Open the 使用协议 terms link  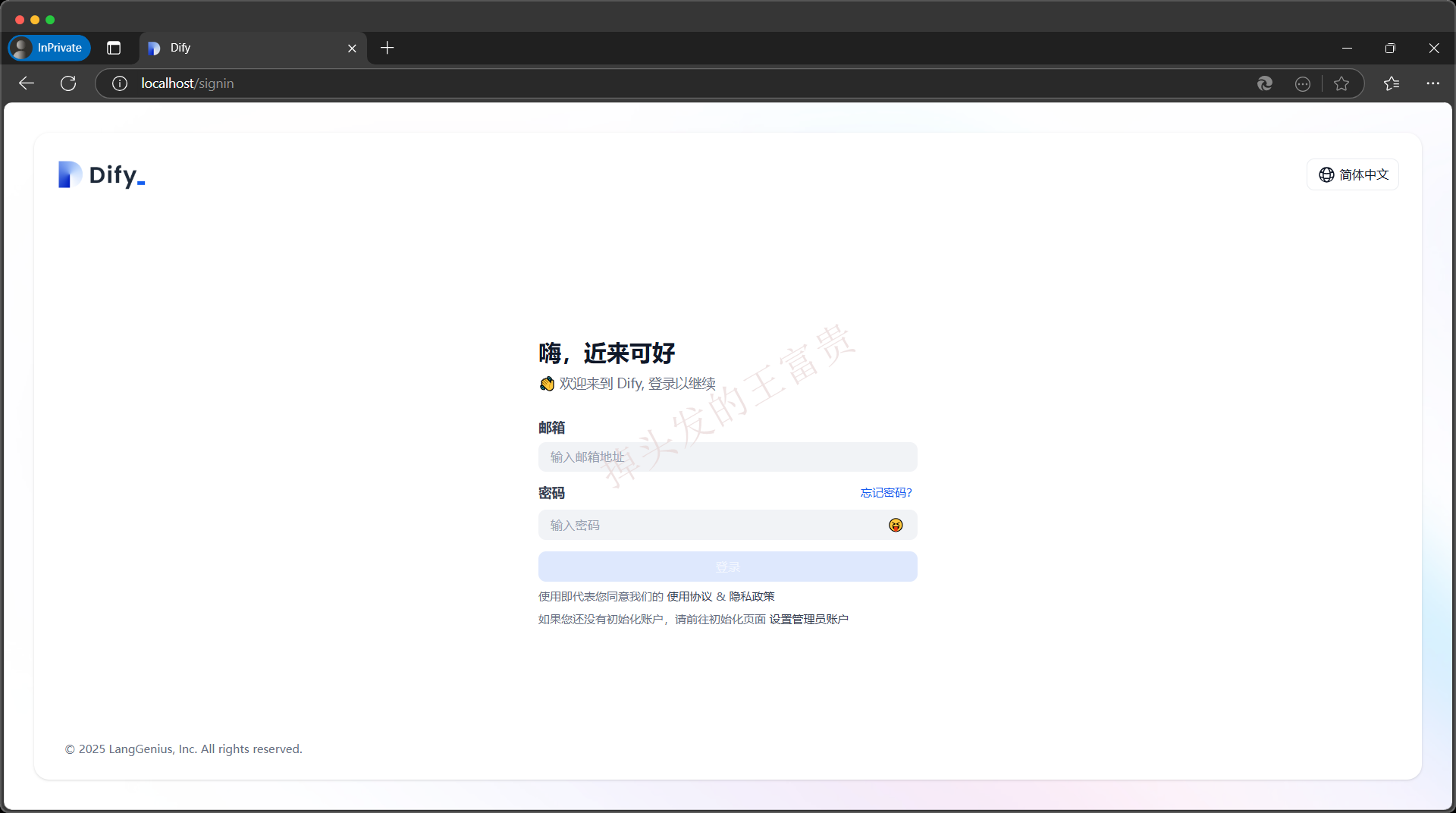[x=689, y=597]
